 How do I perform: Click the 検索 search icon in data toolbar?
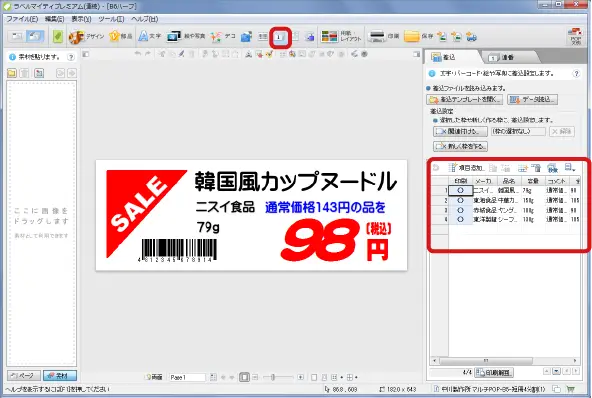click(552, 168)
